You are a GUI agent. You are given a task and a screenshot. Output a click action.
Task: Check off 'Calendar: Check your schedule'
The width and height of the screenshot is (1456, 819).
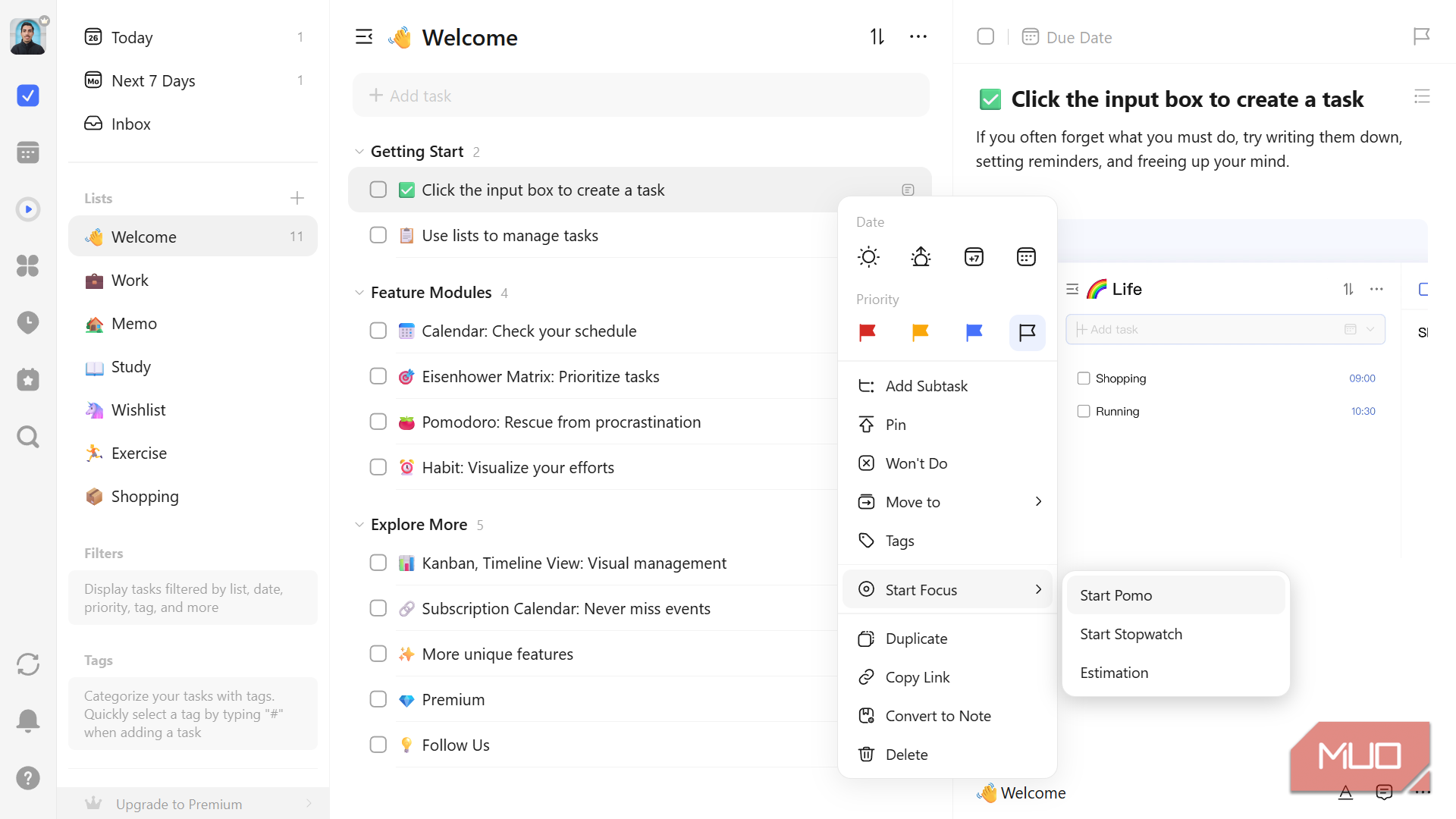(x=378, y=331)
